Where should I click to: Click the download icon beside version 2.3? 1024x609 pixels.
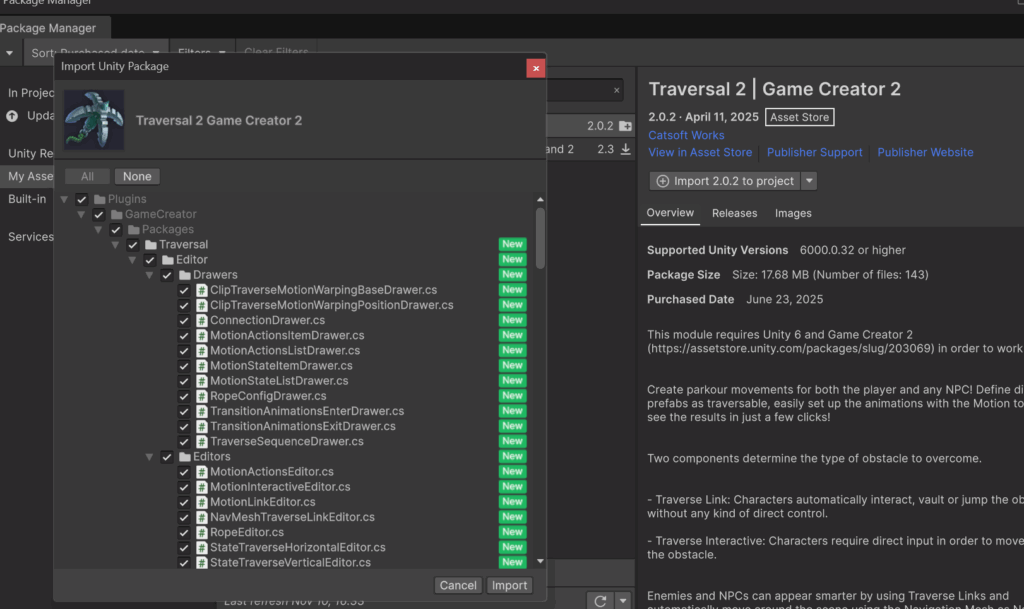pos(625,149)
